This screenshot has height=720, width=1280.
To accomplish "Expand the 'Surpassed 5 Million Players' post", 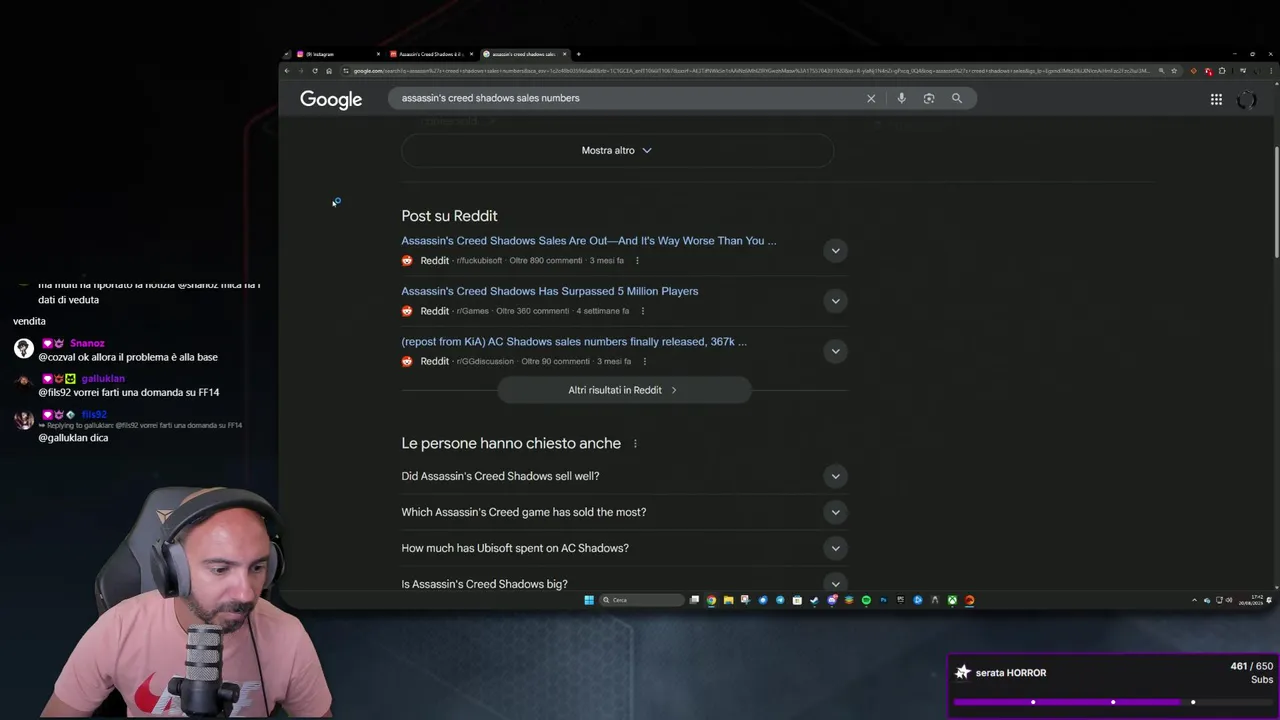I will pos(835,300).
